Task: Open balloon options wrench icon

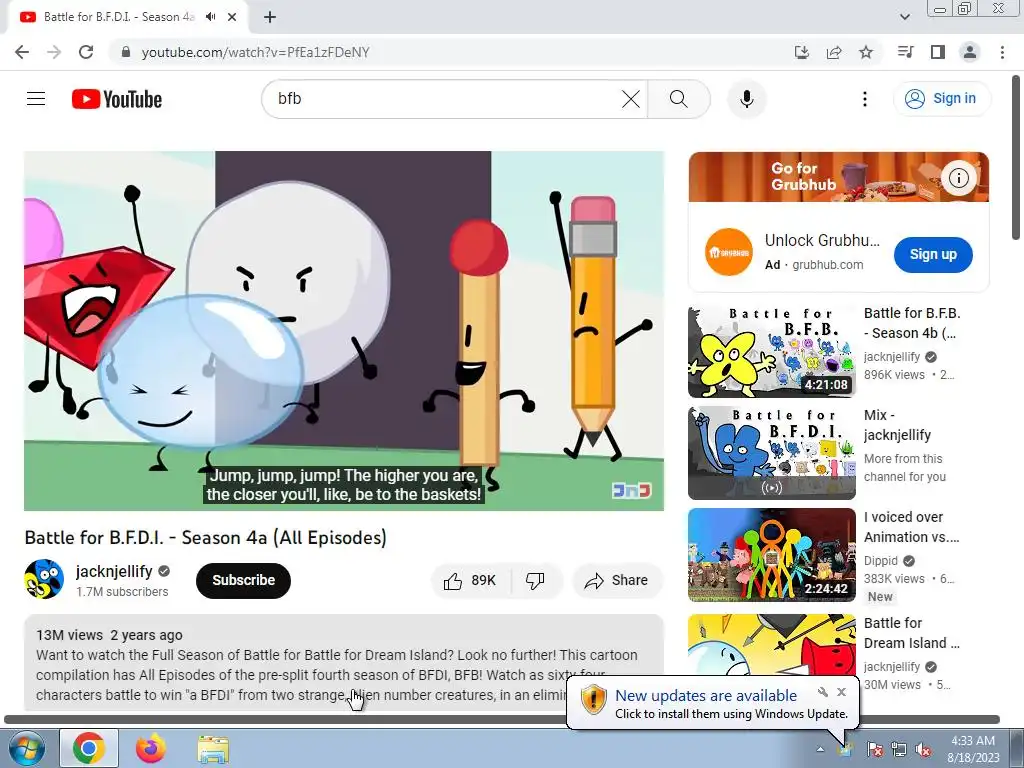Action: coord(823,692)
